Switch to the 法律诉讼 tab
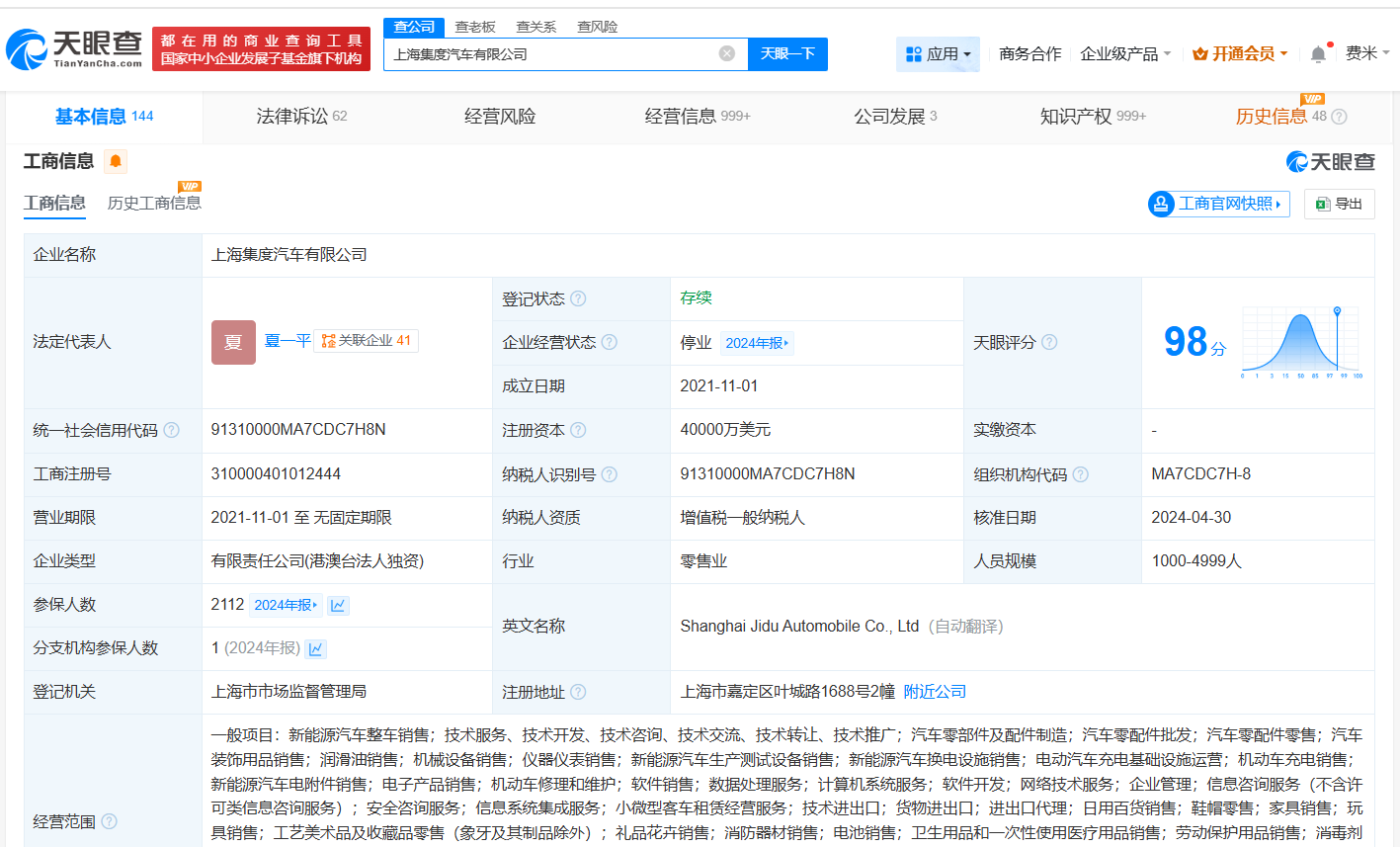Screen dimensions: 1400x847 (293, 116)
